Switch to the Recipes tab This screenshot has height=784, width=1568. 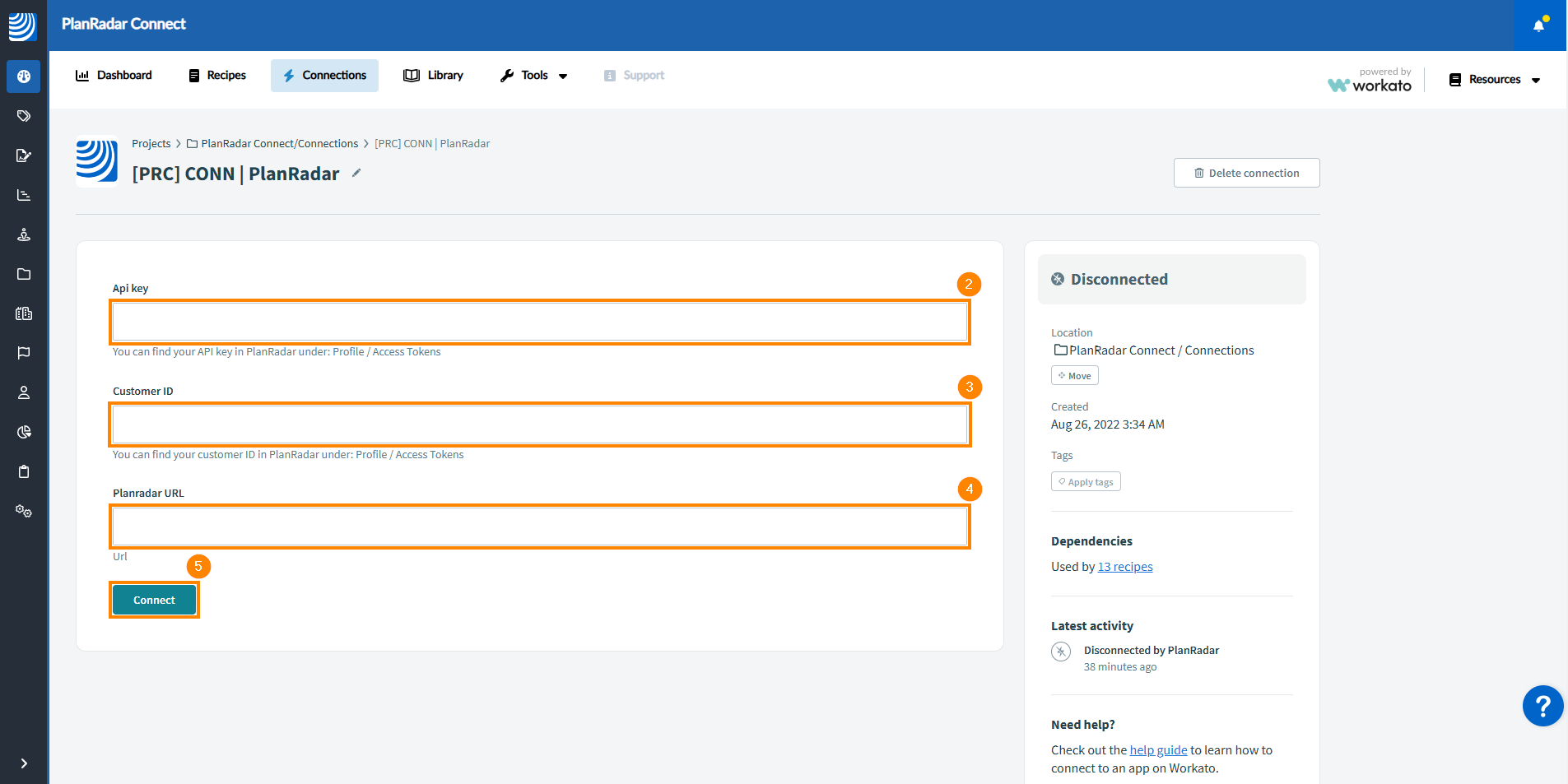[x=217, y=76]
